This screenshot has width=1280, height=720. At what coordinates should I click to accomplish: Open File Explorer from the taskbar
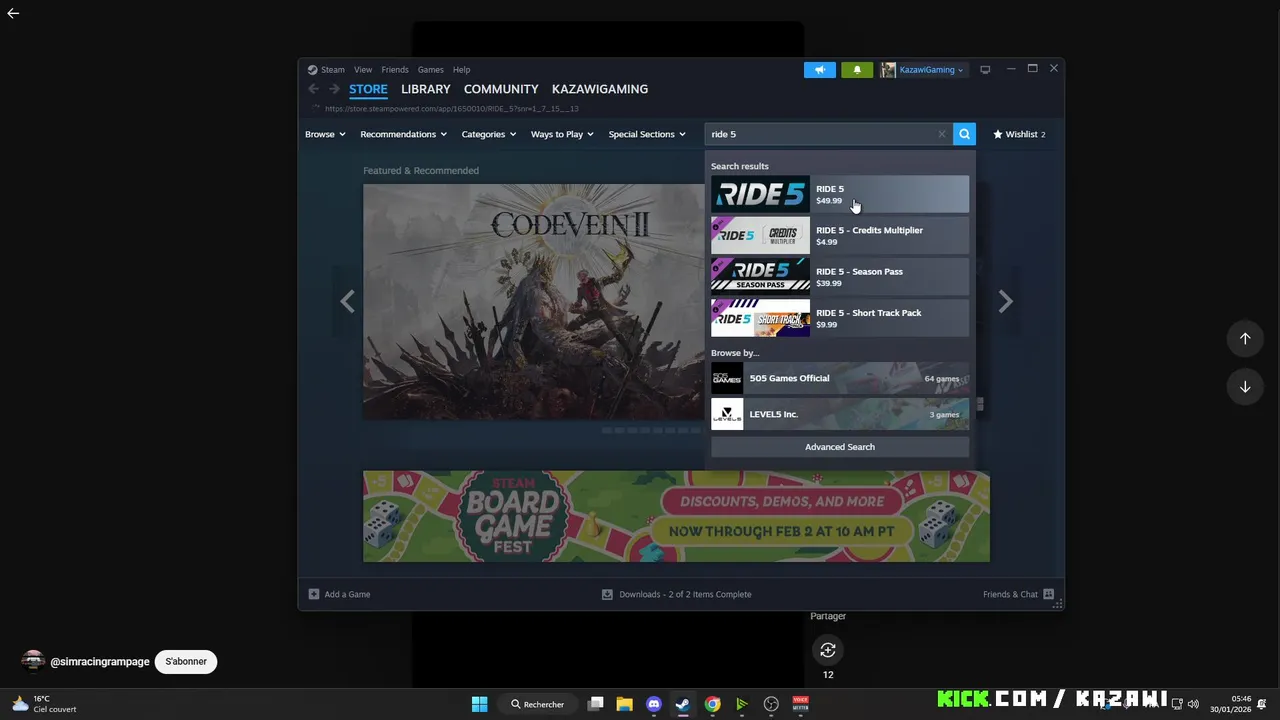click(x=625, y=704)
